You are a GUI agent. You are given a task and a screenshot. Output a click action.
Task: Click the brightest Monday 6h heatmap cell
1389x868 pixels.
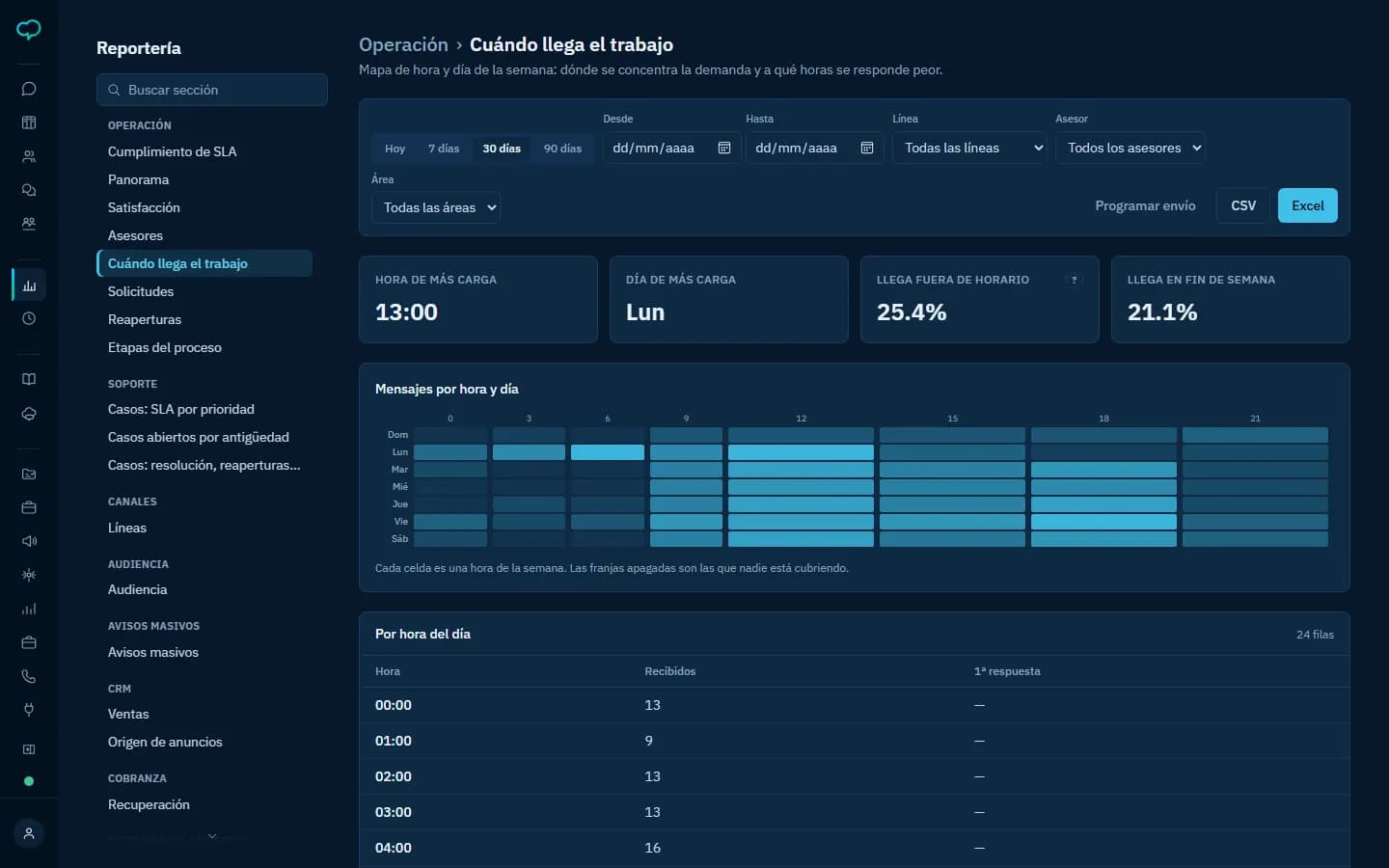pos(608,452)
